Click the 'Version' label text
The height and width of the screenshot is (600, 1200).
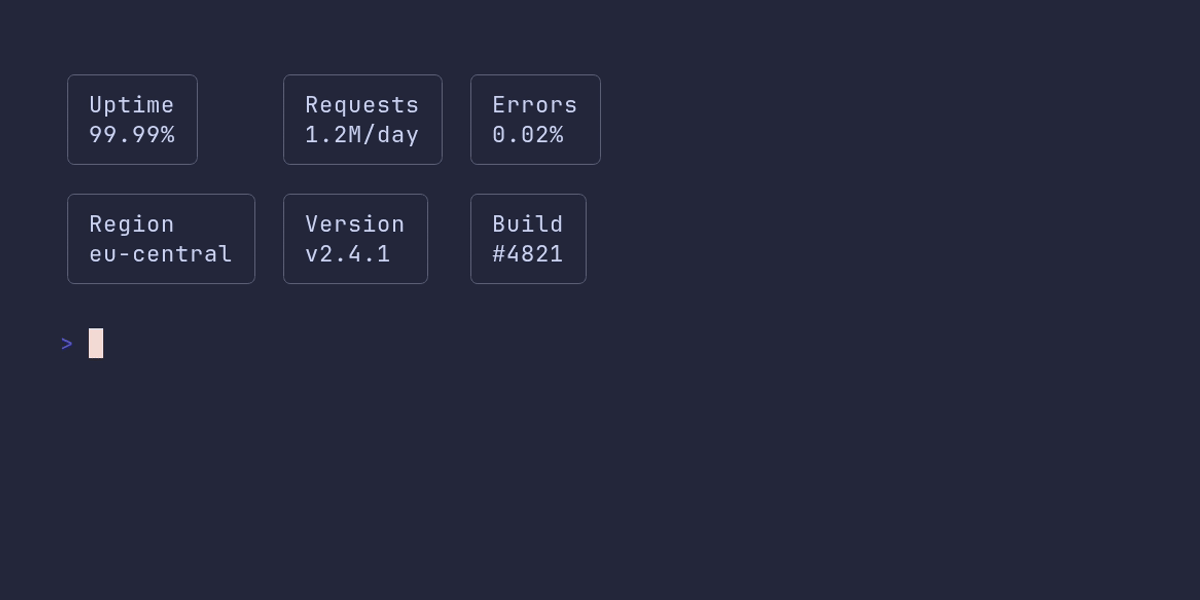(x=355, y=224)
